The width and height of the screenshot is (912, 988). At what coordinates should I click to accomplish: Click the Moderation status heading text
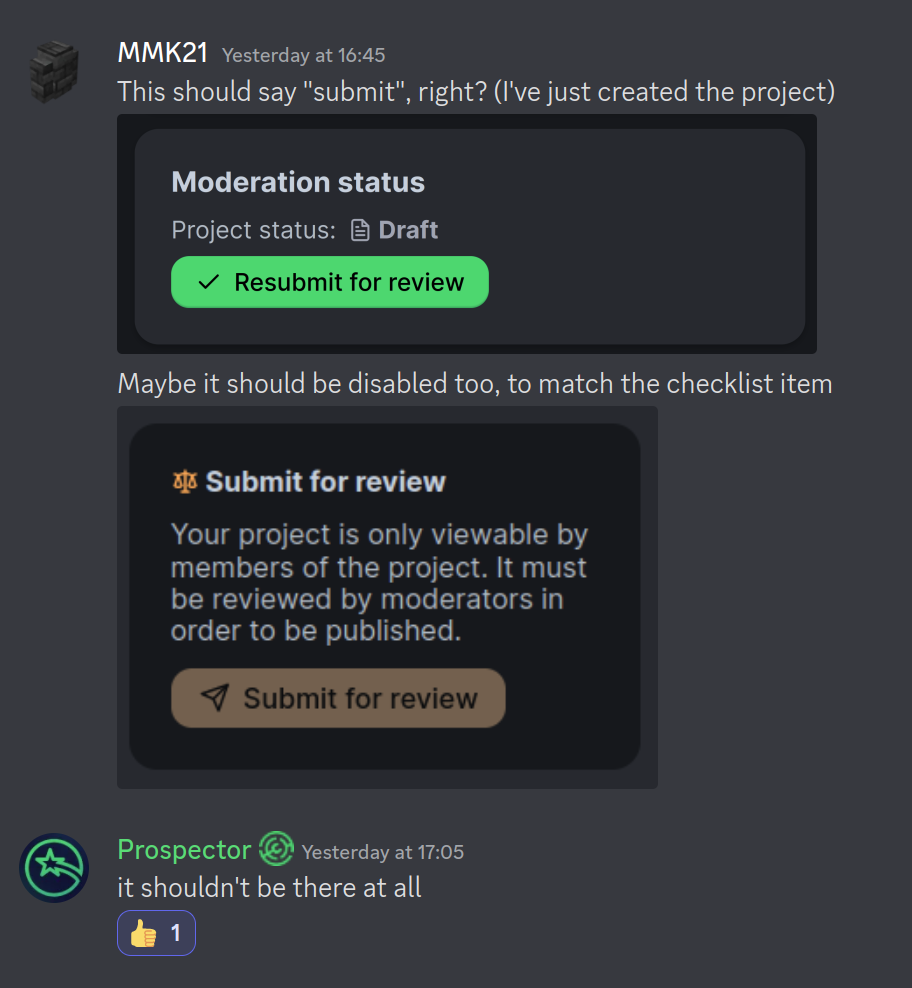point(297,182)
